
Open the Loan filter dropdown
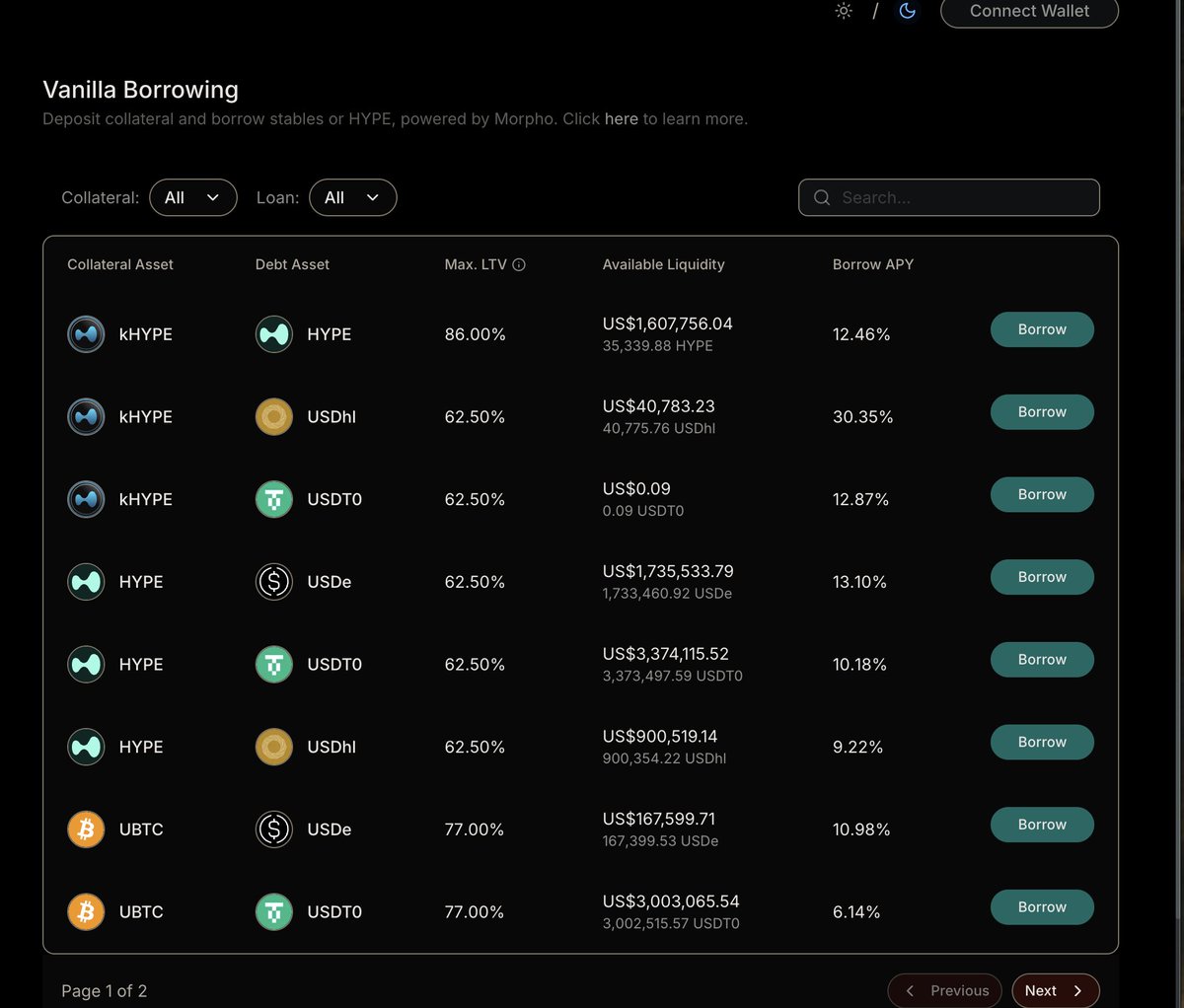coord(353,197)
